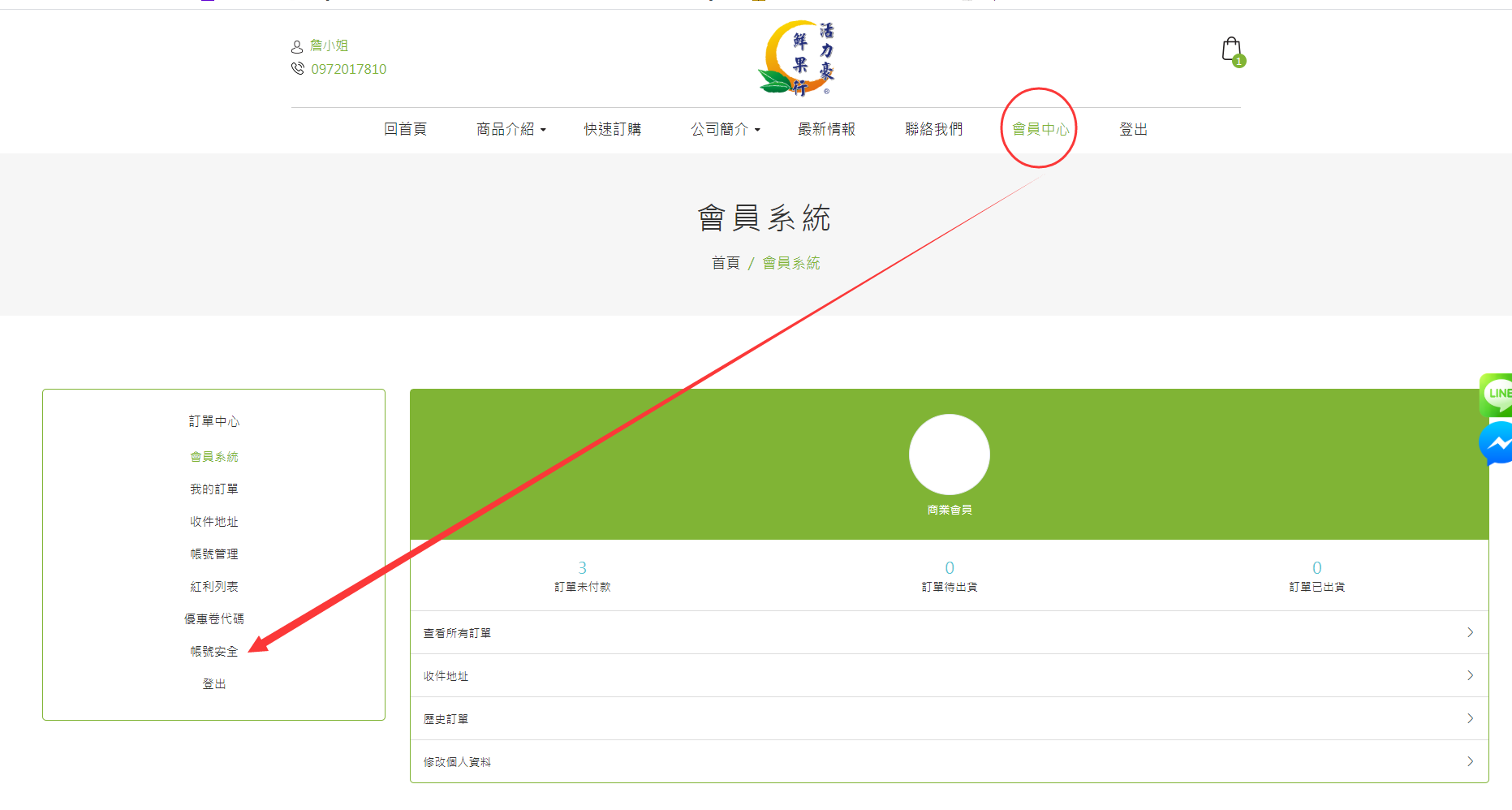1512x810 pixels.
Task: Click the chevron on the 查看所有訂單 row
Action: (x=1470, y=632)
